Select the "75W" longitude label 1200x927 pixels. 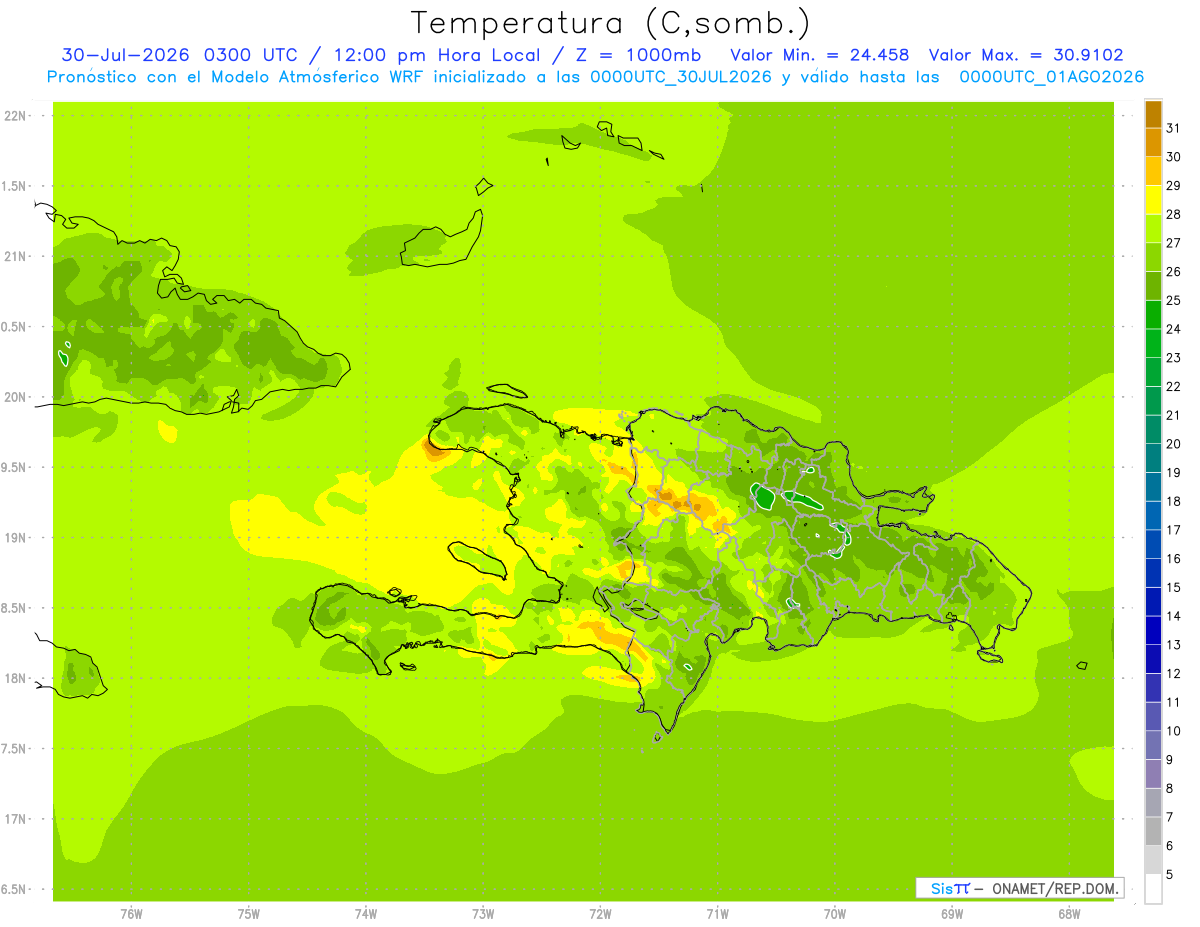[249, 914]
